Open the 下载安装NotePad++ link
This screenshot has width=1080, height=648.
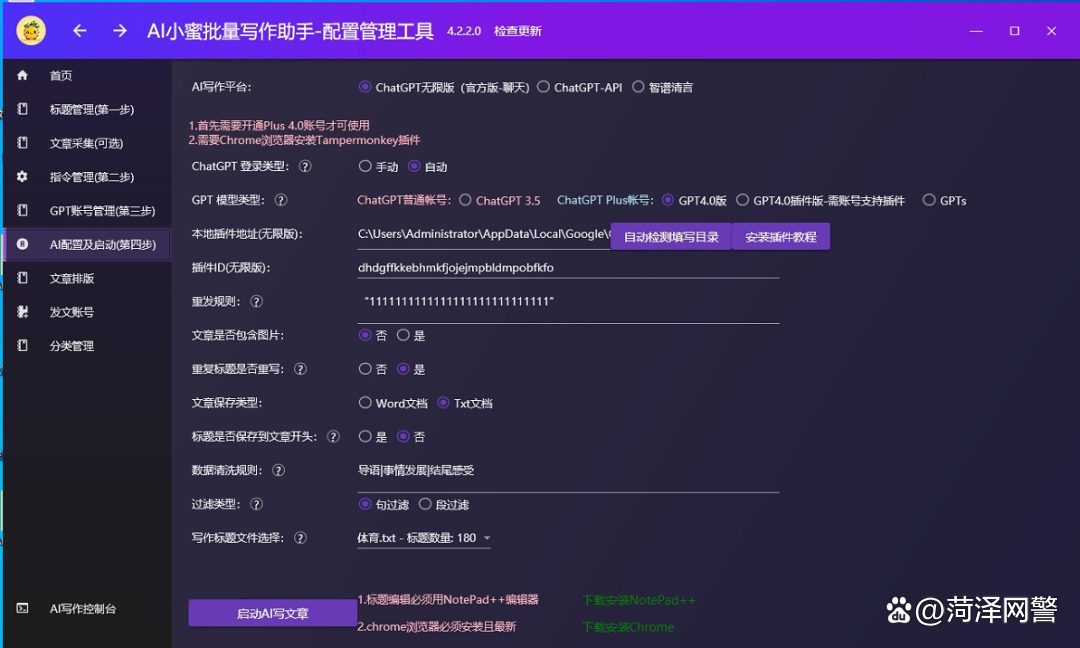(638, 600)
